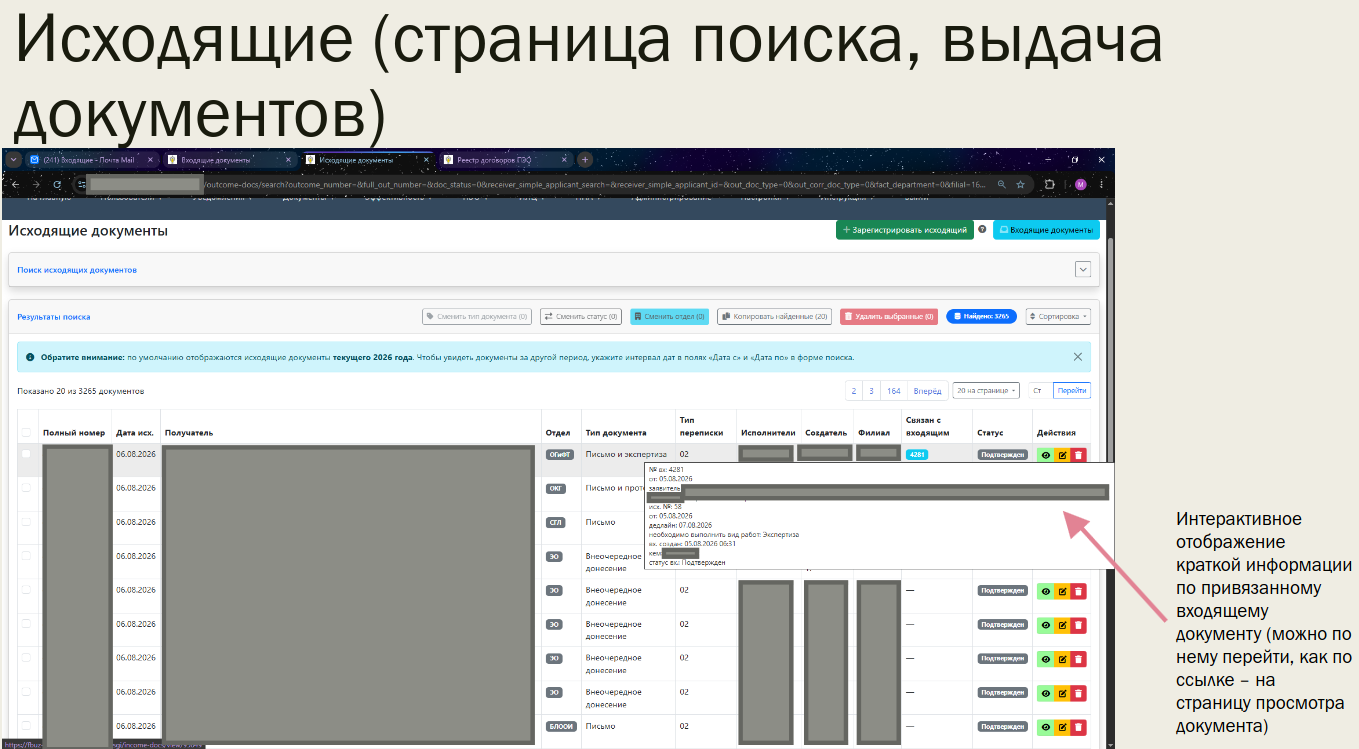Expand the Поиск исходящих документов panel chevron
The image size is (1359, 749).
click(1082, 269)
